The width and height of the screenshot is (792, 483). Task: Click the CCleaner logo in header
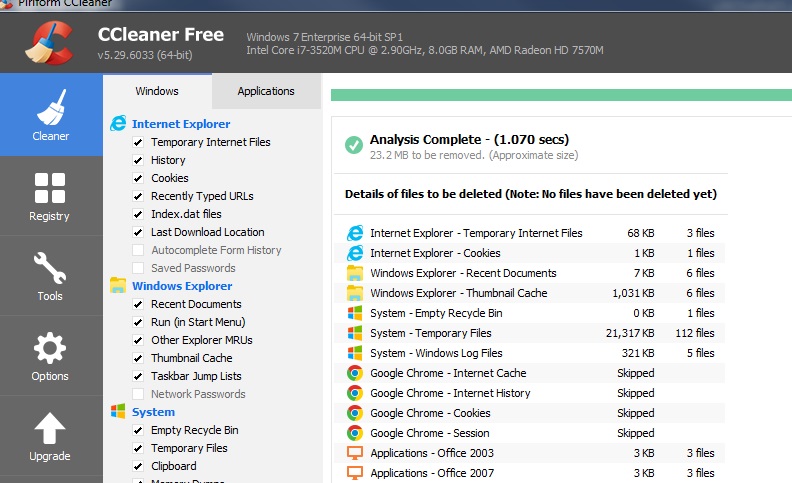pos(49,43)
